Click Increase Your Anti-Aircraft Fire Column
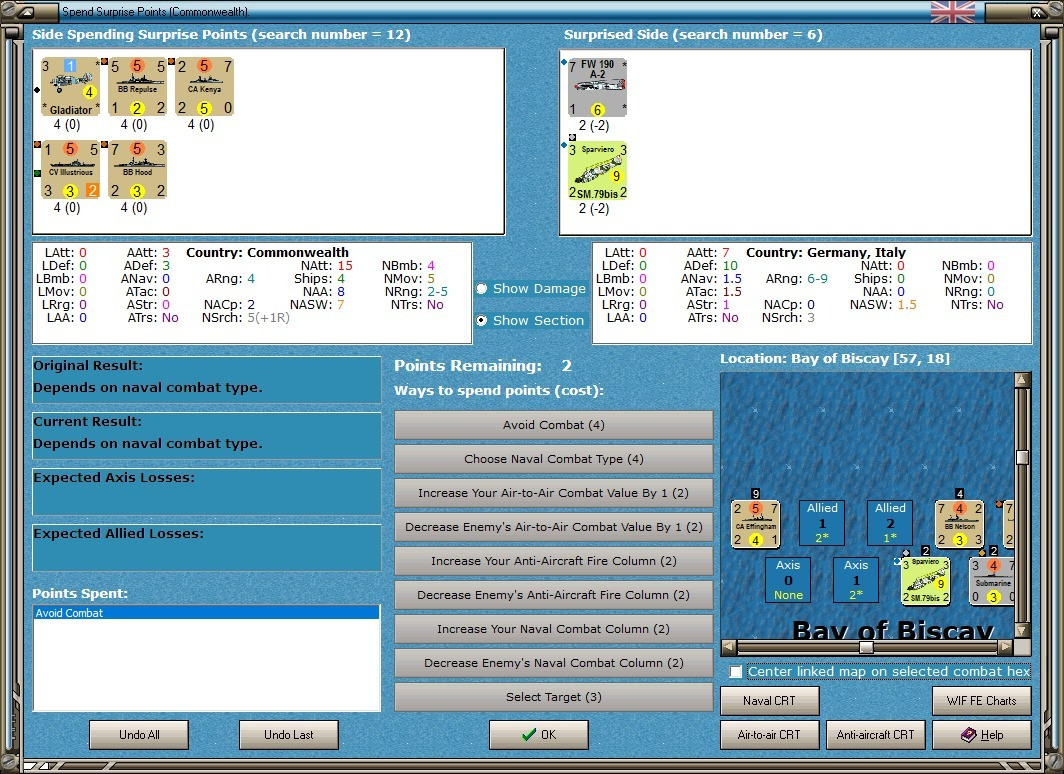 tap(554, 561)
